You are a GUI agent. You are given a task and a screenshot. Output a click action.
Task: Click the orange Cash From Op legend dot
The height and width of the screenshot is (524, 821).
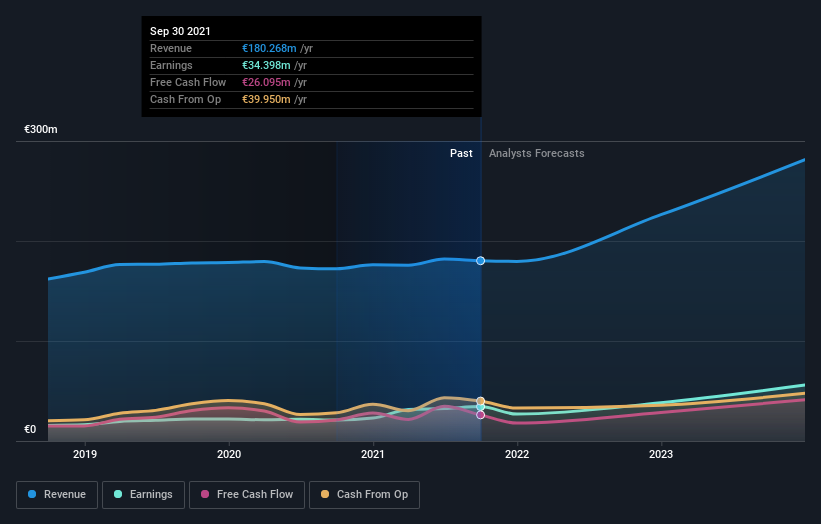325,494
